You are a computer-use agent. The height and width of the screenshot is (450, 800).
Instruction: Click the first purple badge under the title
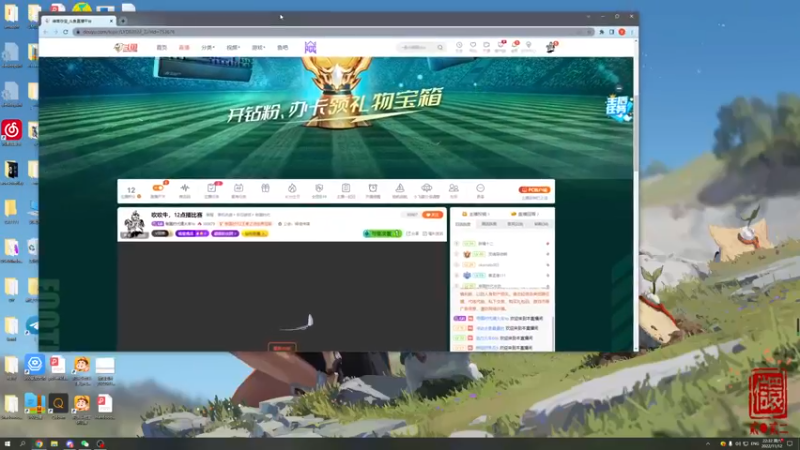191,233
